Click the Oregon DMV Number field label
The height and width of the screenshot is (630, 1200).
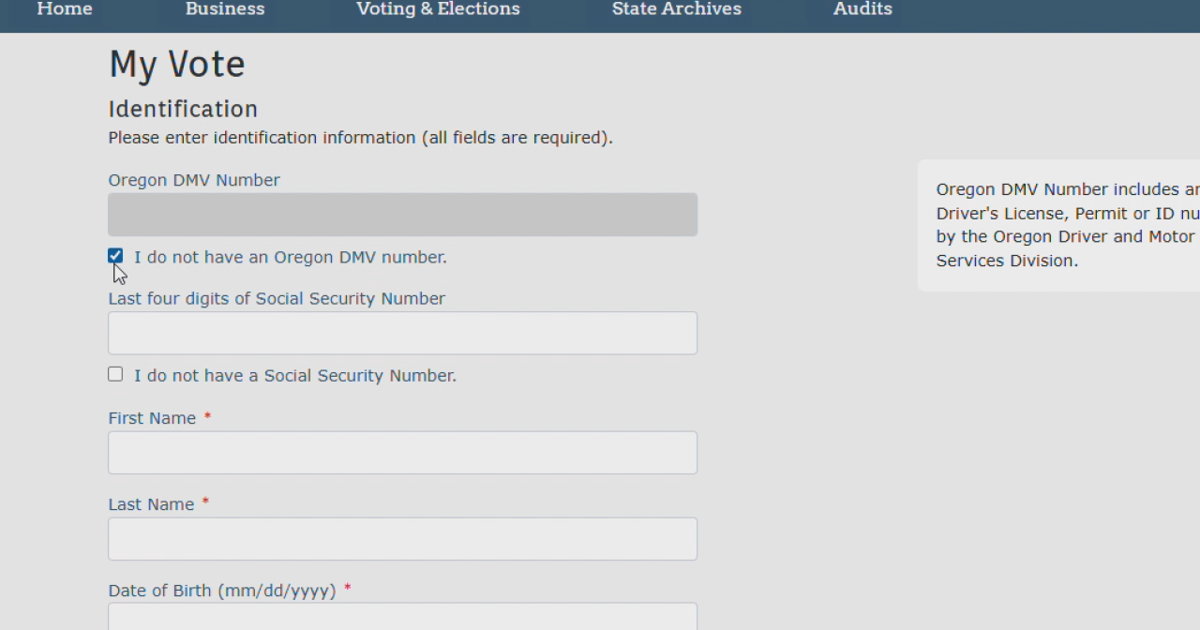coord(194,181)
